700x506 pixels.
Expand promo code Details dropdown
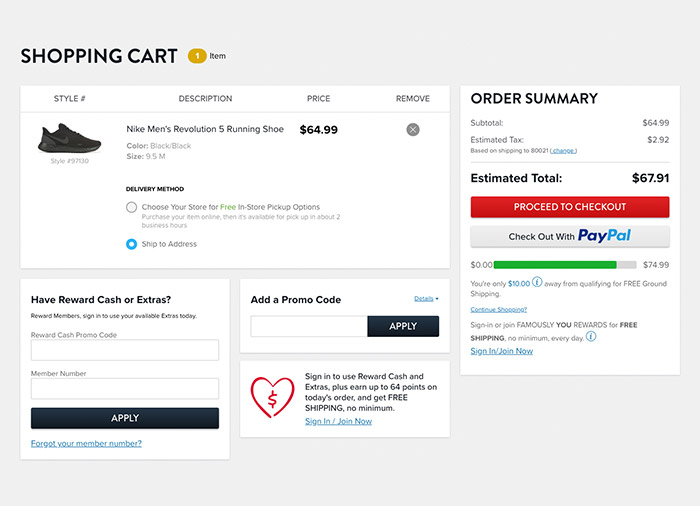coord(426,298)
